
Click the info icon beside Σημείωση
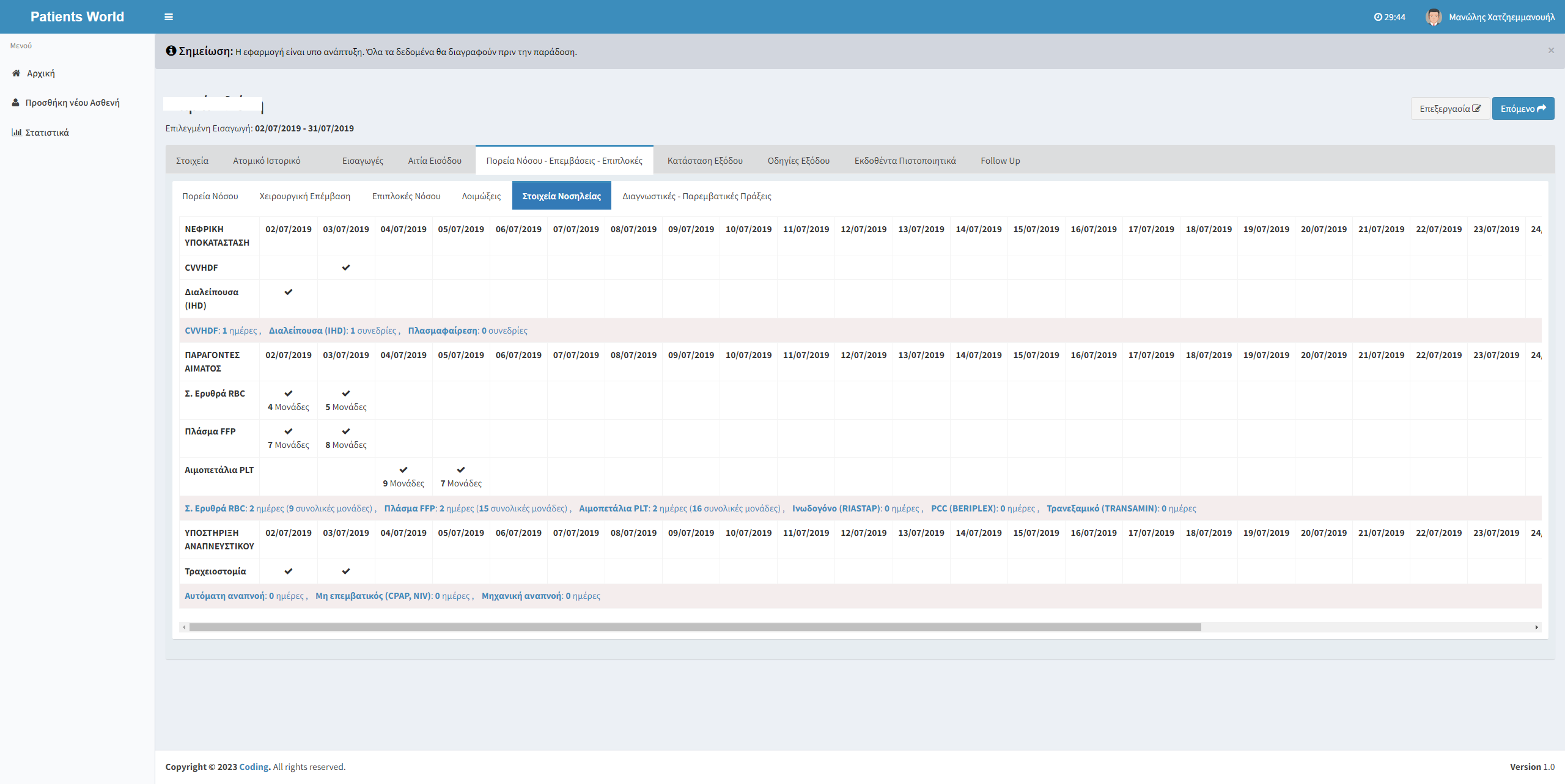[x=171, y=51]
